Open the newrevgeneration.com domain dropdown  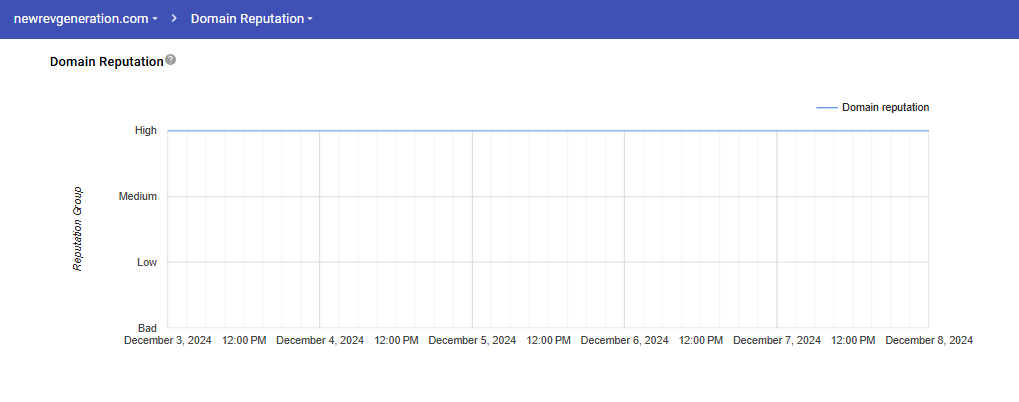click(x=85, y=19)
